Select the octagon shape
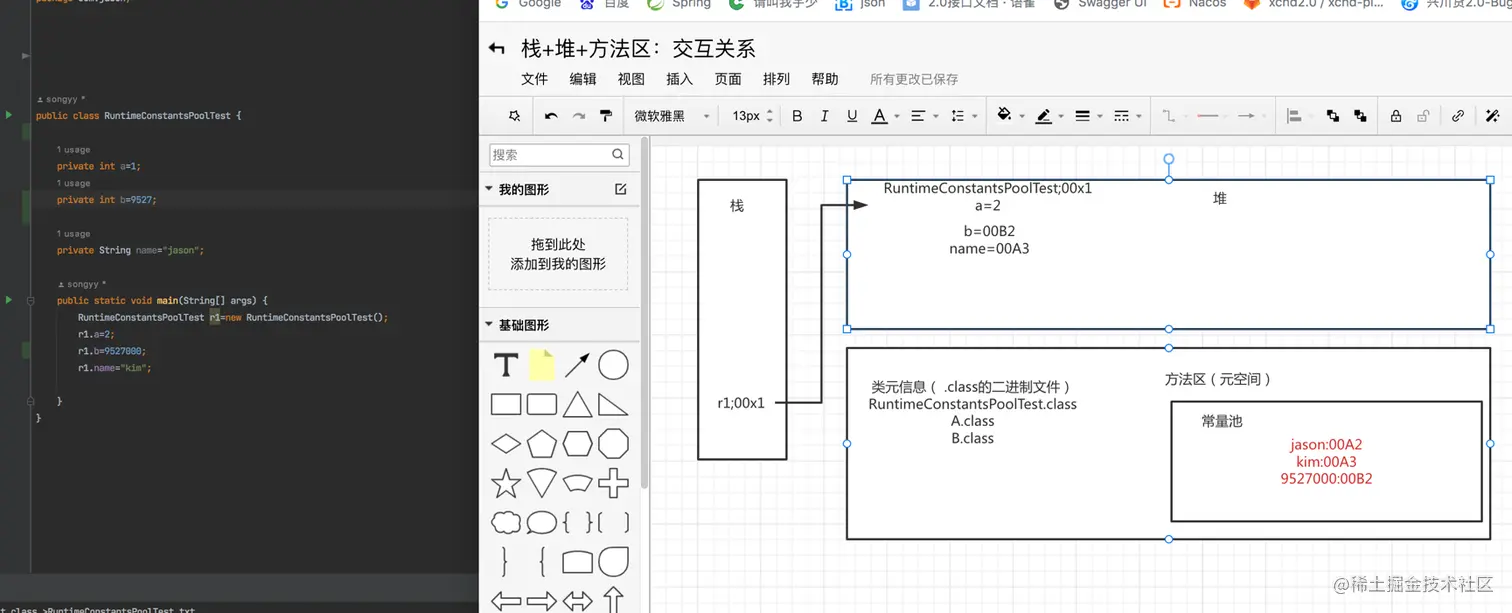This screenshot has height=613, width=1512. click(613, 443)
